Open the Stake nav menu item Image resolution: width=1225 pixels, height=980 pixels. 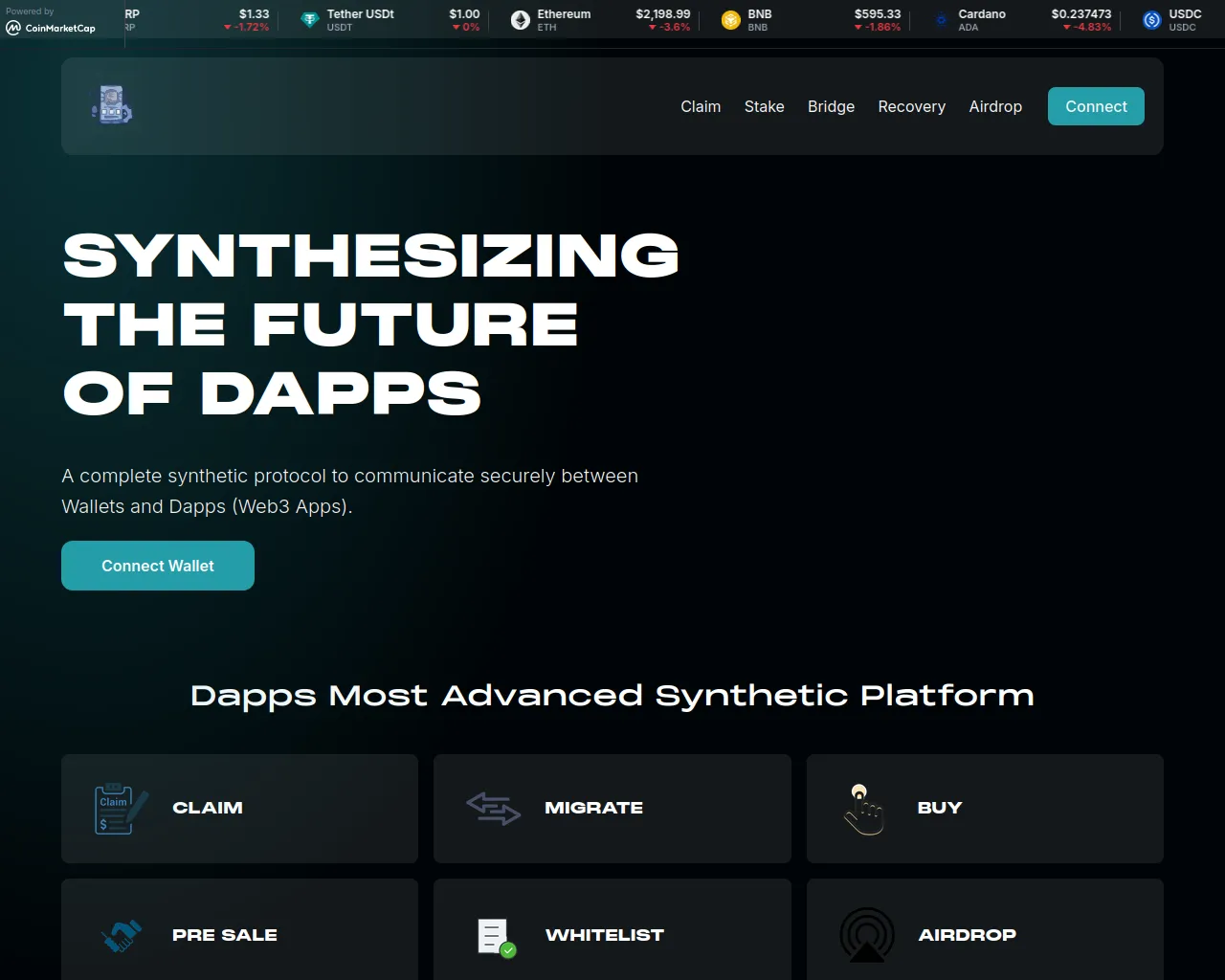coord(765,106)
